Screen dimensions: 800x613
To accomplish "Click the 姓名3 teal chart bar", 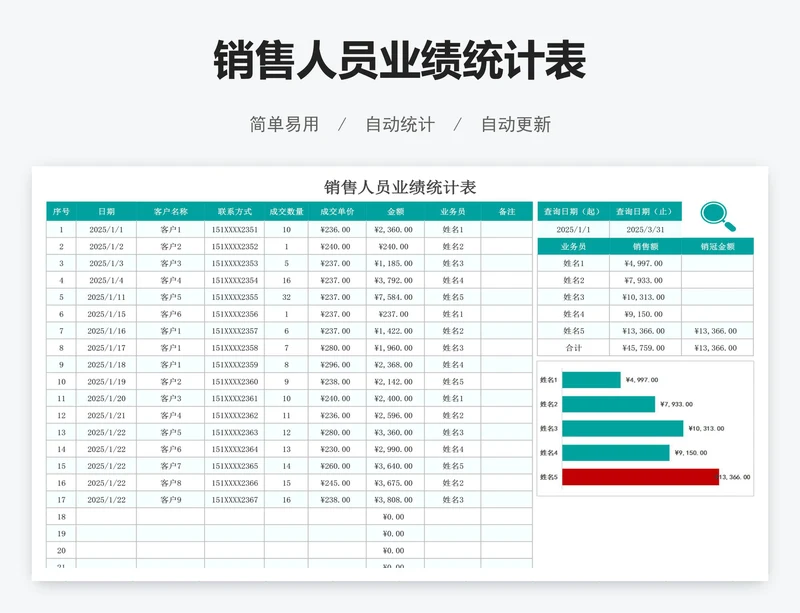I will [x=622, y=428].
